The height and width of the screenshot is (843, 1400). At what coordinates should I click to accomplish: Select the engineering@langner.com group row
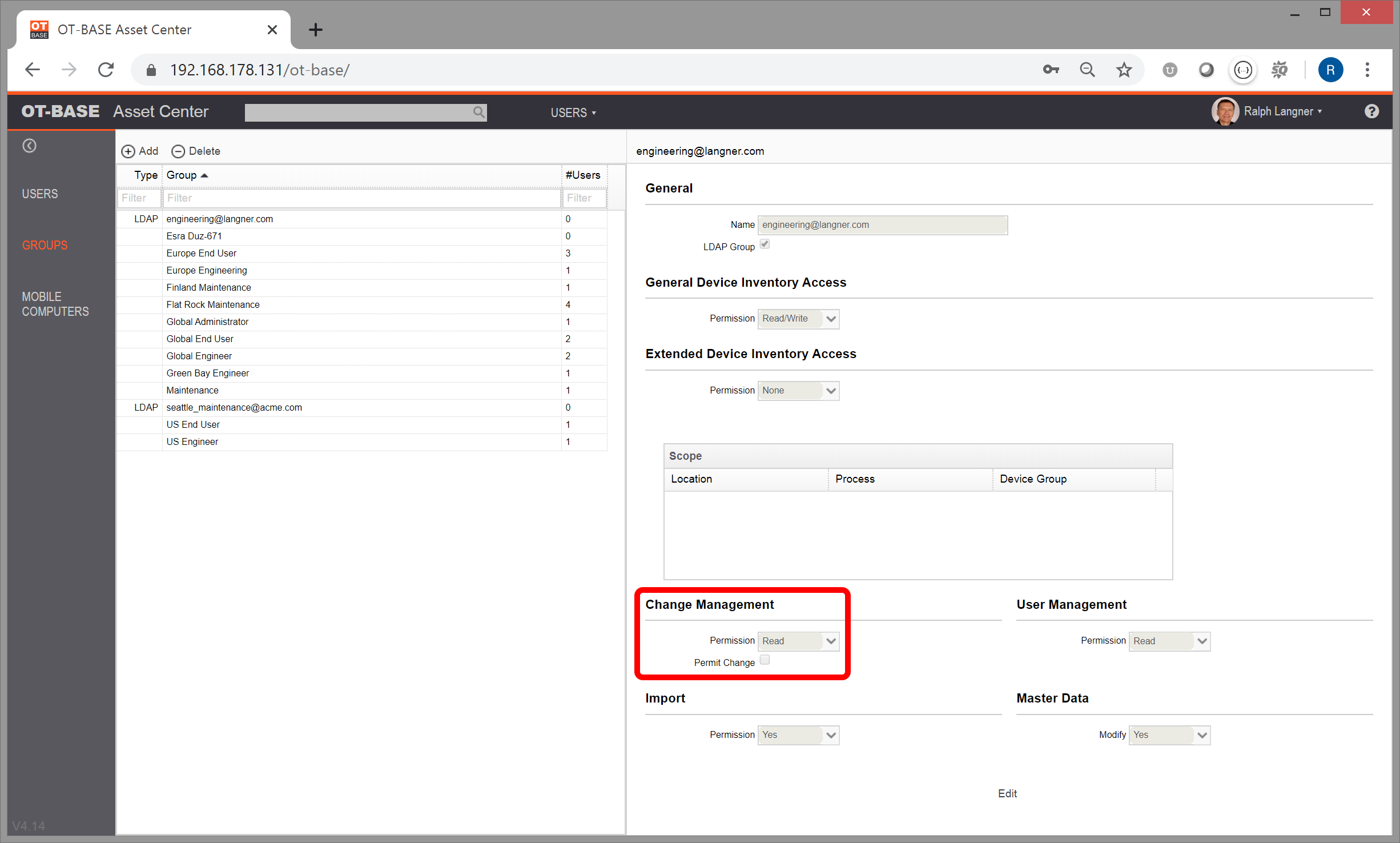point(362,219)
